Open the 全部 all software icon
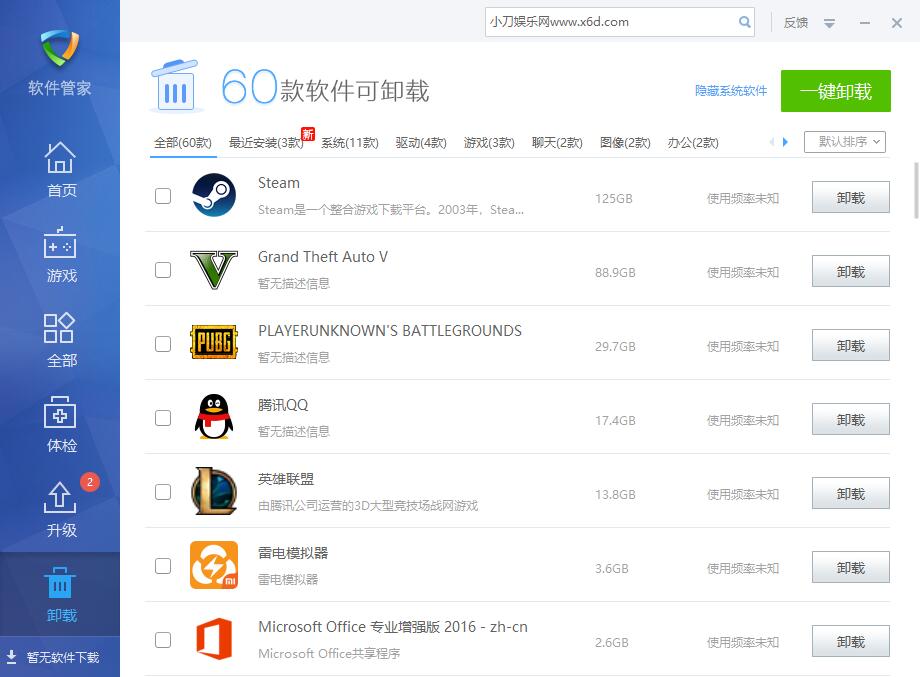 (x=61, y=329)
